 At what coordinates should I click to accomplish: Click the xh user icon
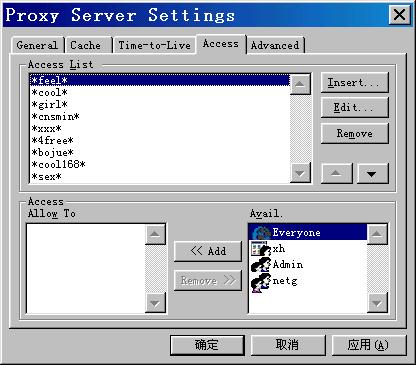point(261,248)
